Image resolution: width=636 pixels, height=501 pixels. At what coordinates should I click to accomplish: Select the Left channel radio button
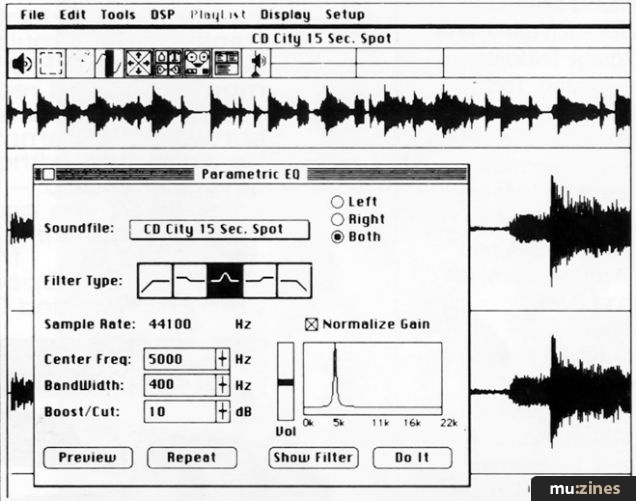tap(337, 202)
